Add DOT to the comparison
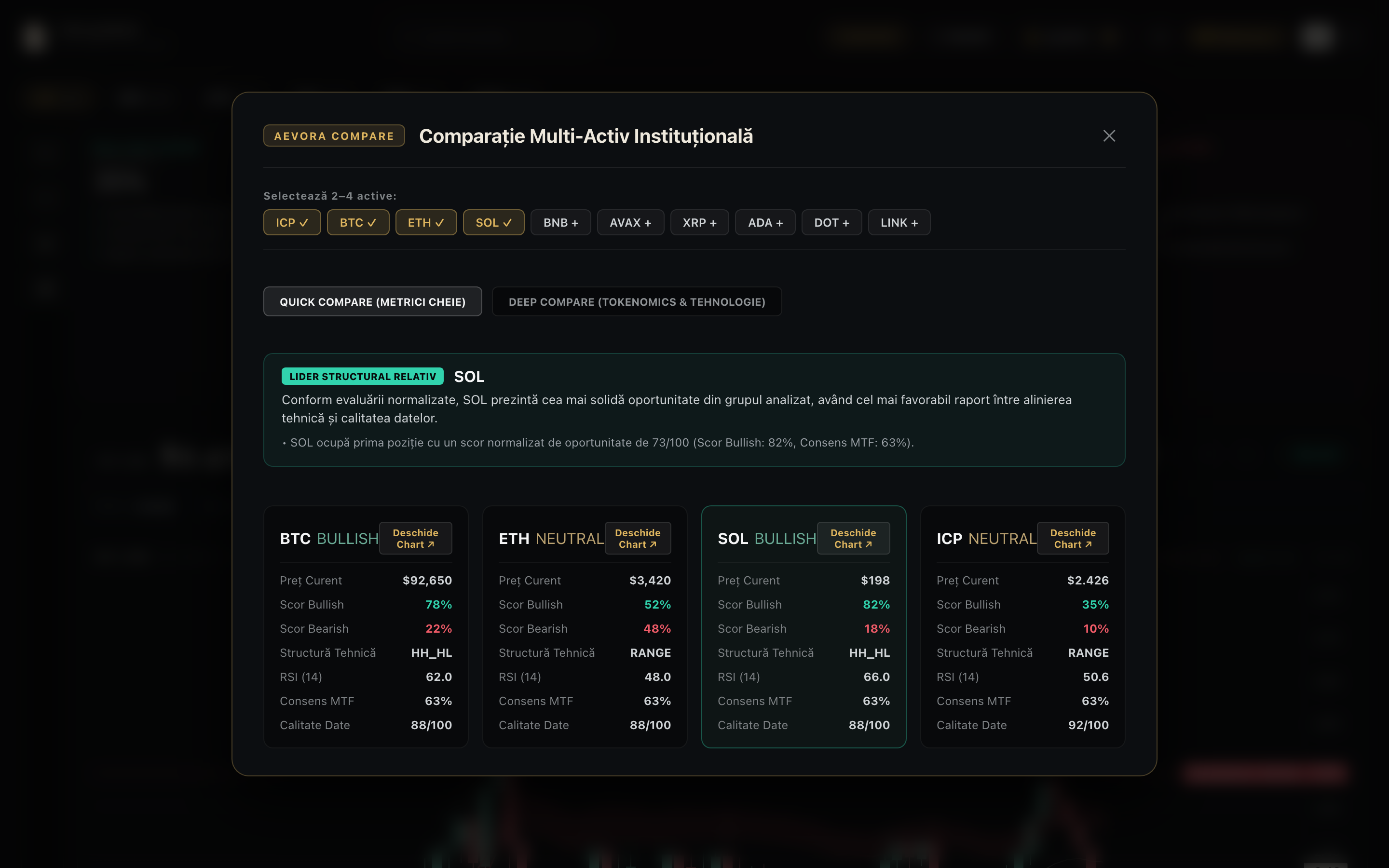The width and height of the screenshot is (1389, 868). (x=831, y=223)
